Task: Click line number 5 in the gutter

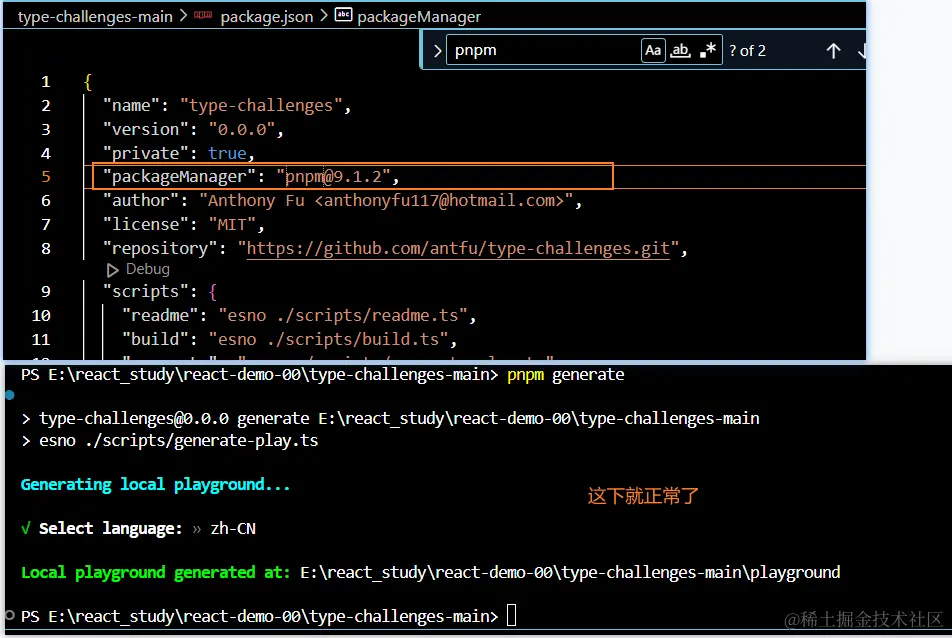Action: click(46, 177)
